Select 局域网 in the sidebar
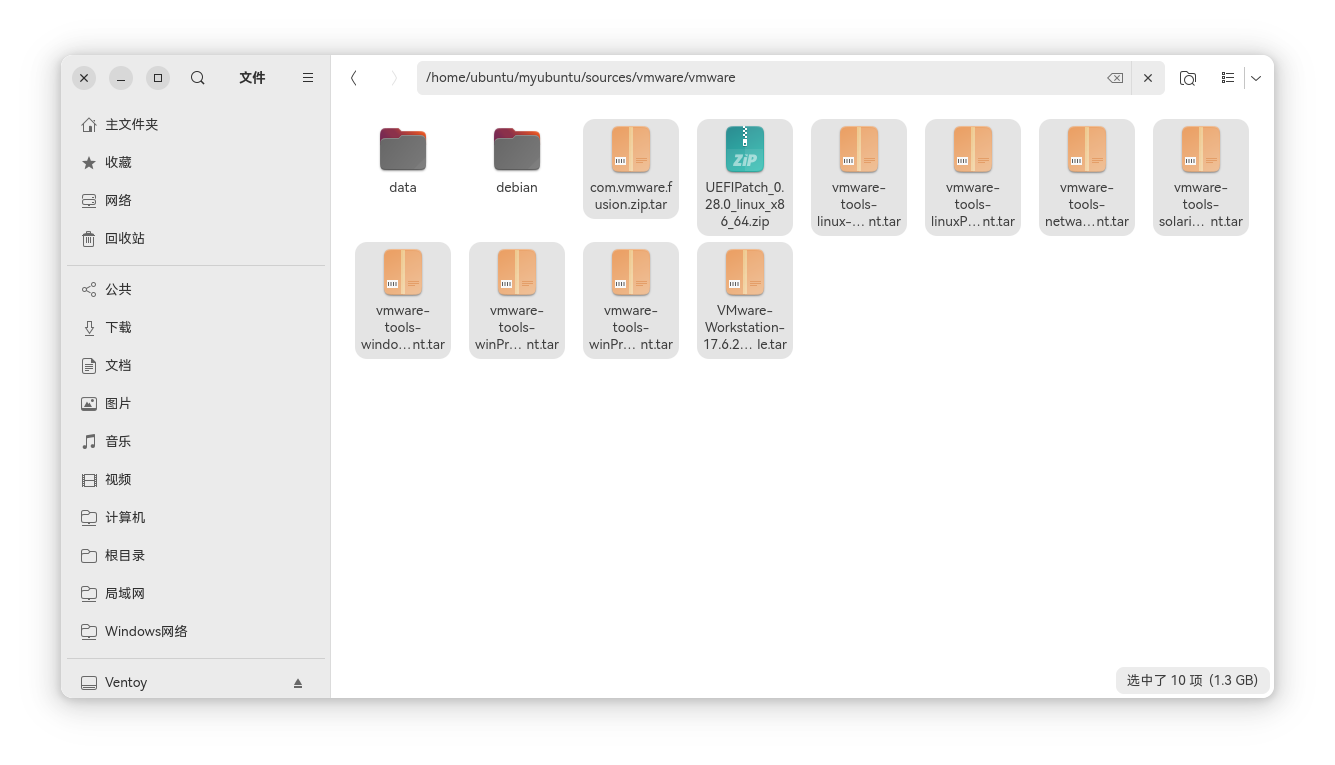Viewport: 1335px width, 765px height. (x=196, y=594)
